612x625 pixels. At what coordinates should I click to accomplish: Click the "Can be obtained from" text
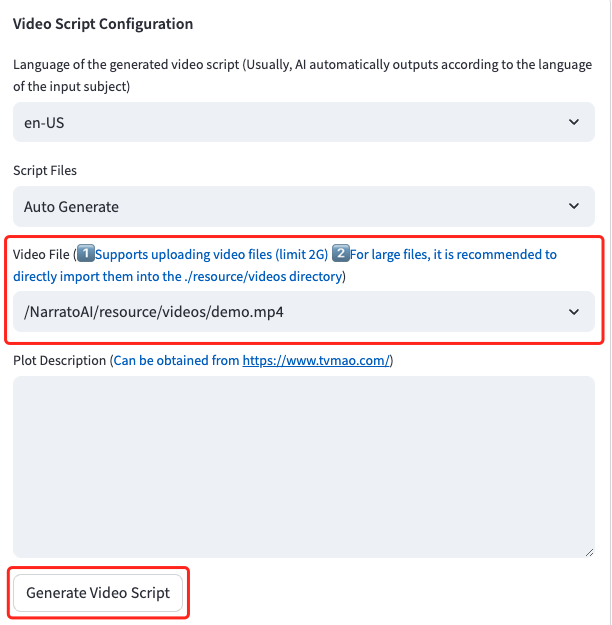pos(177,361)
